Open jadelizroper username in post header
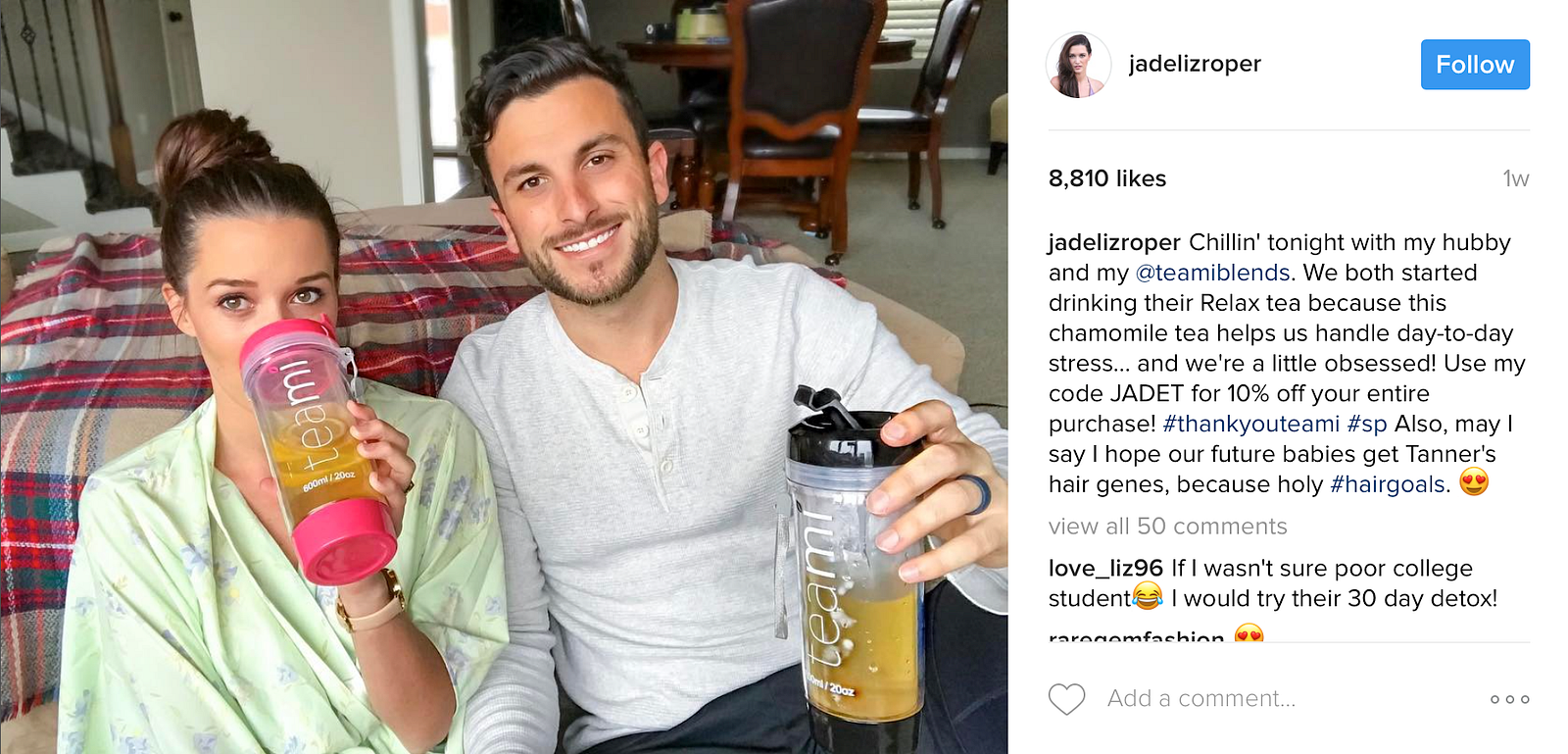The height and width of the screenshot is (754, 1568). click(x=1195, y=64)
